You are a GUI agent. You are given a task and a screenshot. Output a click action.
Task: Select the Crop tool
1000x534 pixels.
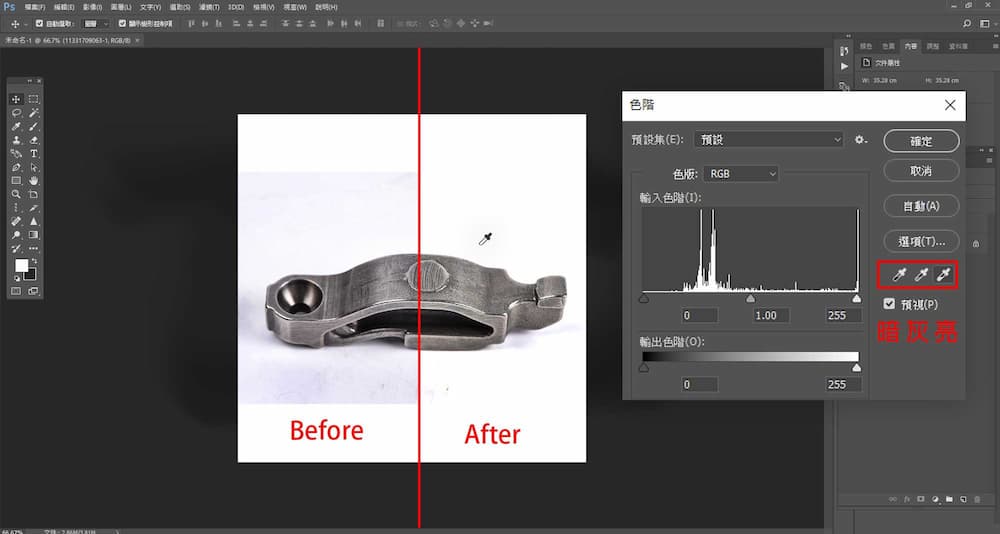(x=33, y=195)
